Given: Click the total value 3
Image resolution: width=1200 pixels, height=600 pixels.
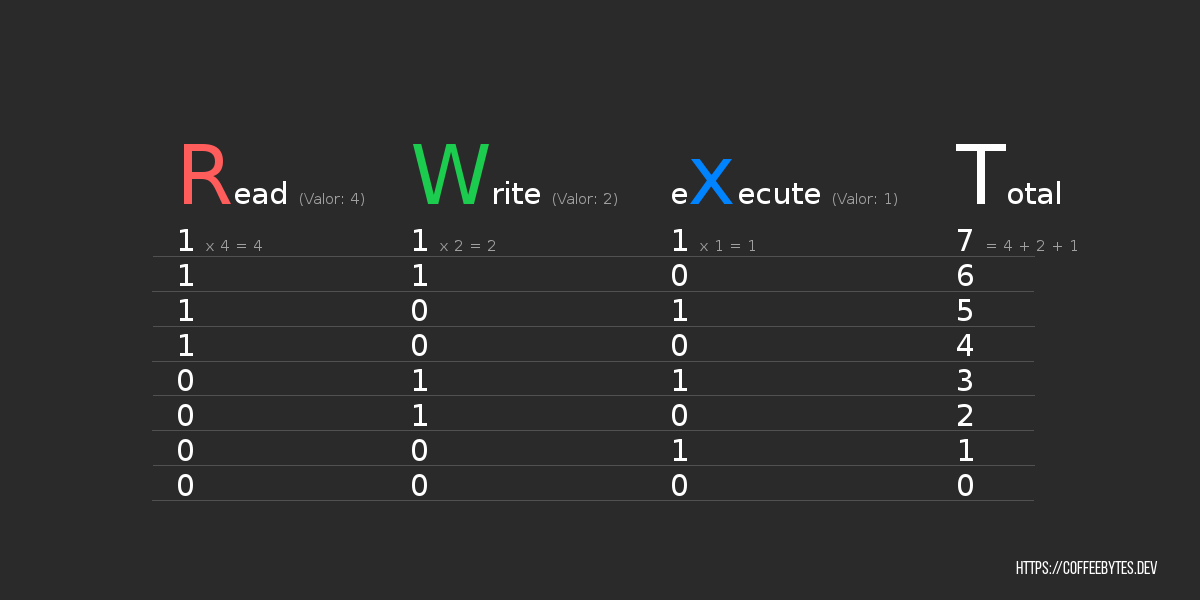Looking at the screenshot, I should pyautogui.click(x=965, y=381).
